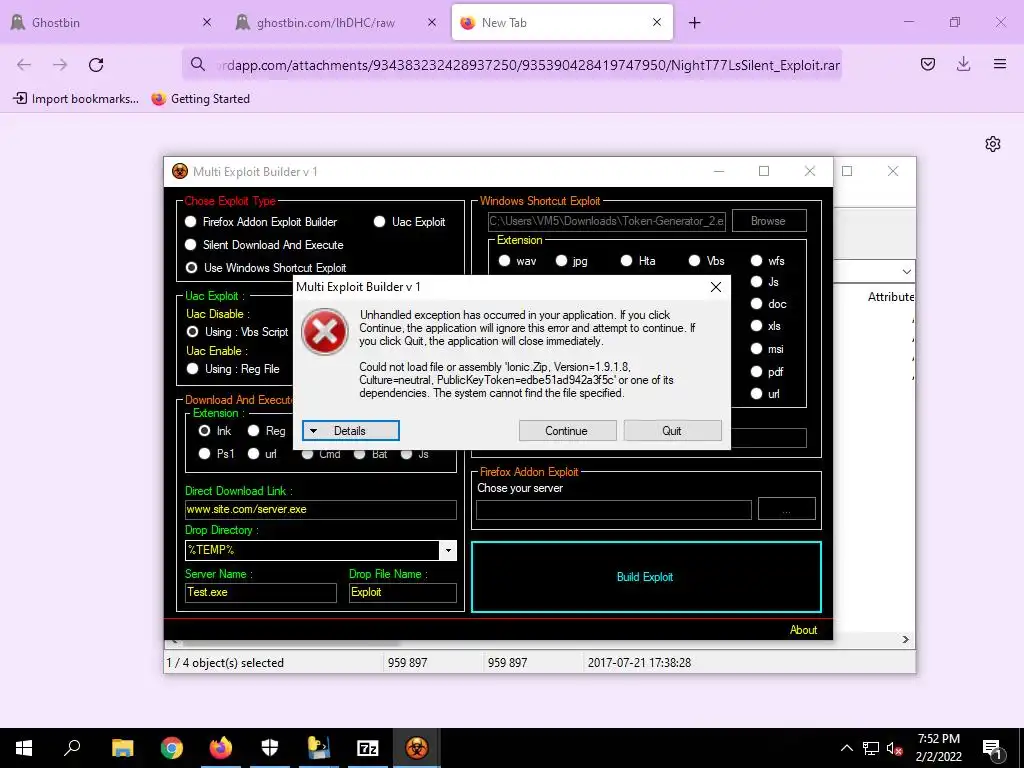Open Google Chrome from the taskbar
This screenshot has width=1024, height=768.
[172, 747]
